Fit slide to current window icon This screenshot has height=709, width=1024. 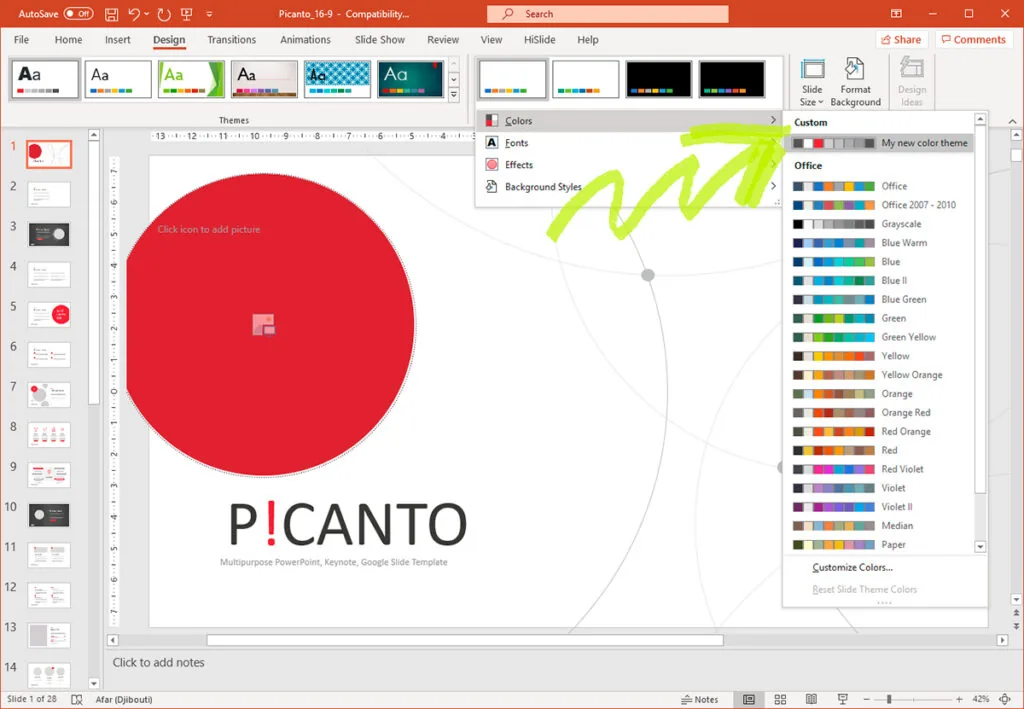click(1005, 699)
